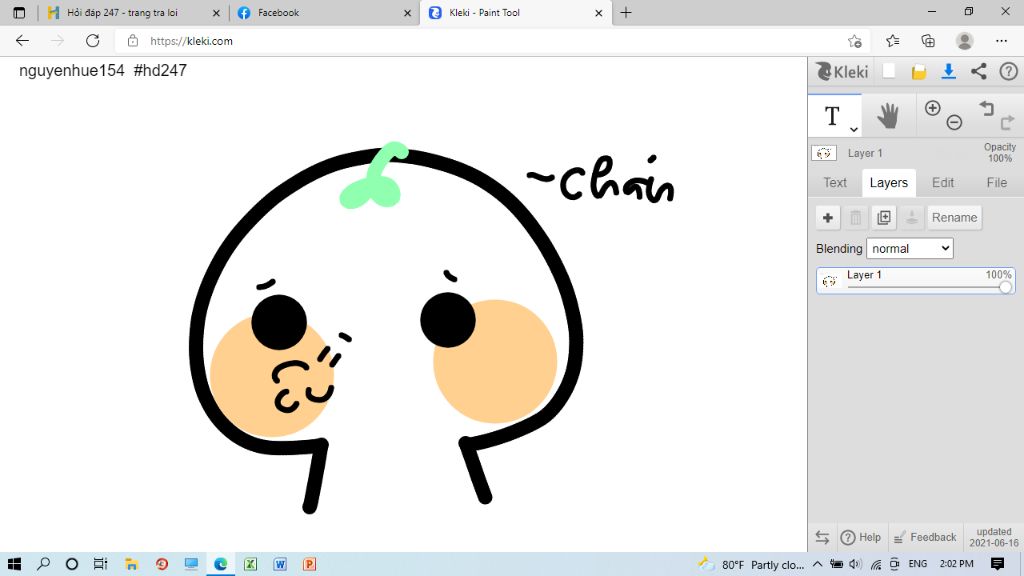Open File Explorer from the taskbar
The image size is (1024, 576).
pos(131,564)
